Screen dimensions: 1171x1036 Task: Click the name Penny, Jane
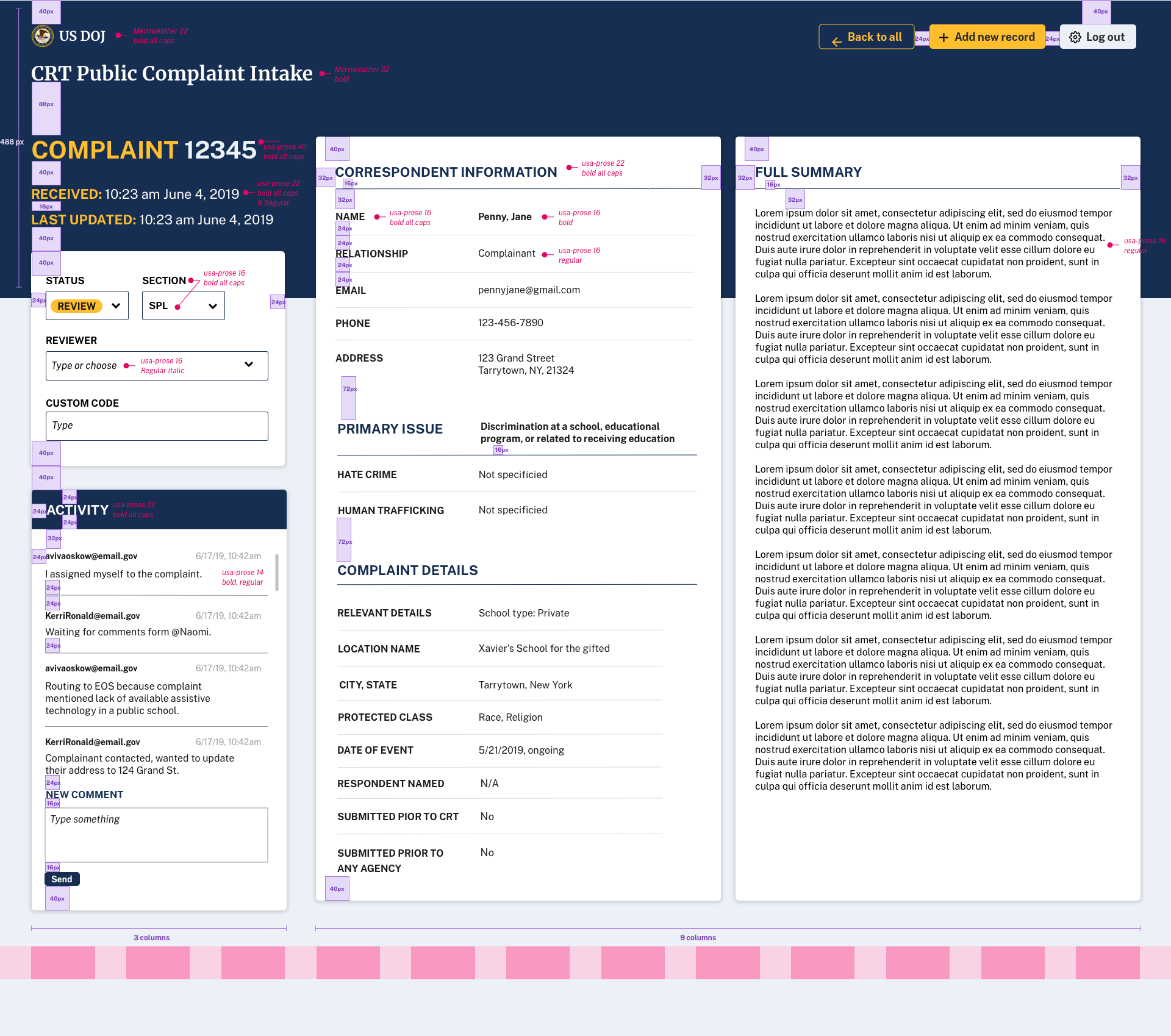coord(505,216)
